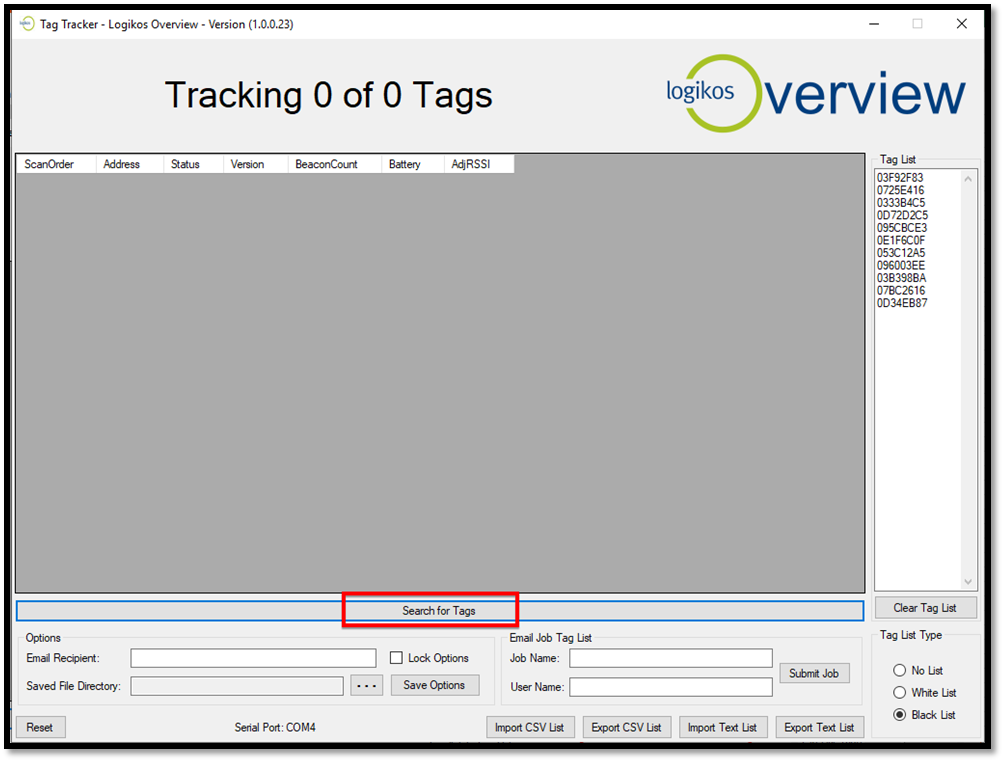The width and height of the screenshot is (1004, 762).
Task: Select the No List radio button
Action: click(900, 671)
